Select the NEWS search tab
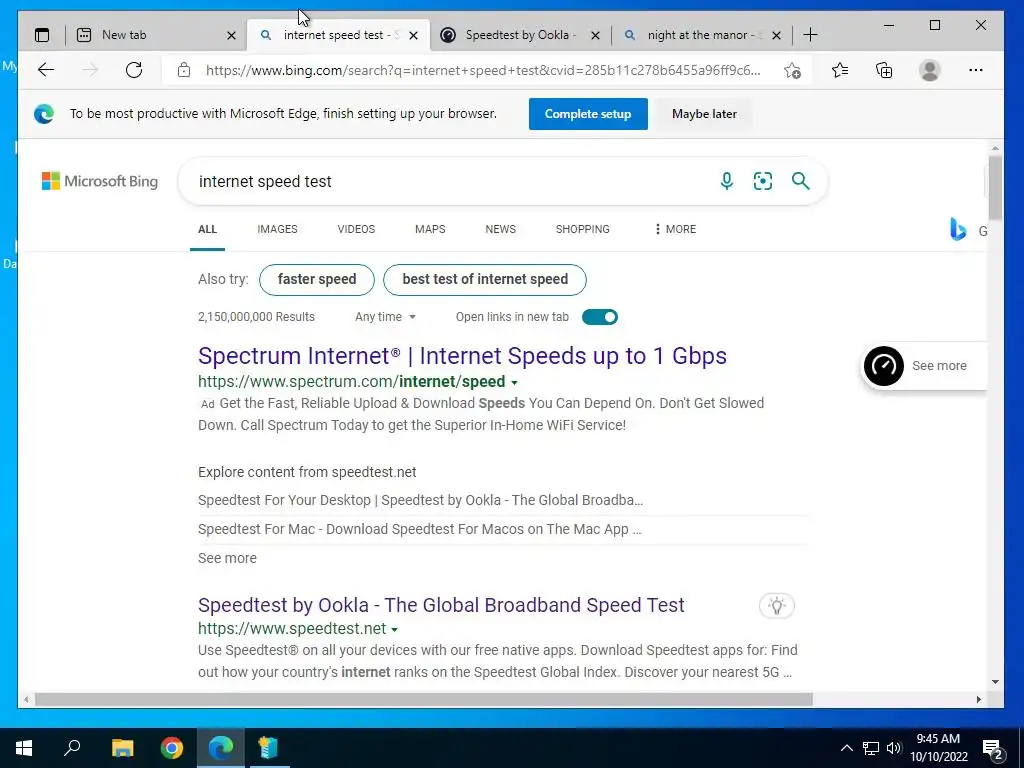Screen dimensions: 1024x768 tap(500, 229)
